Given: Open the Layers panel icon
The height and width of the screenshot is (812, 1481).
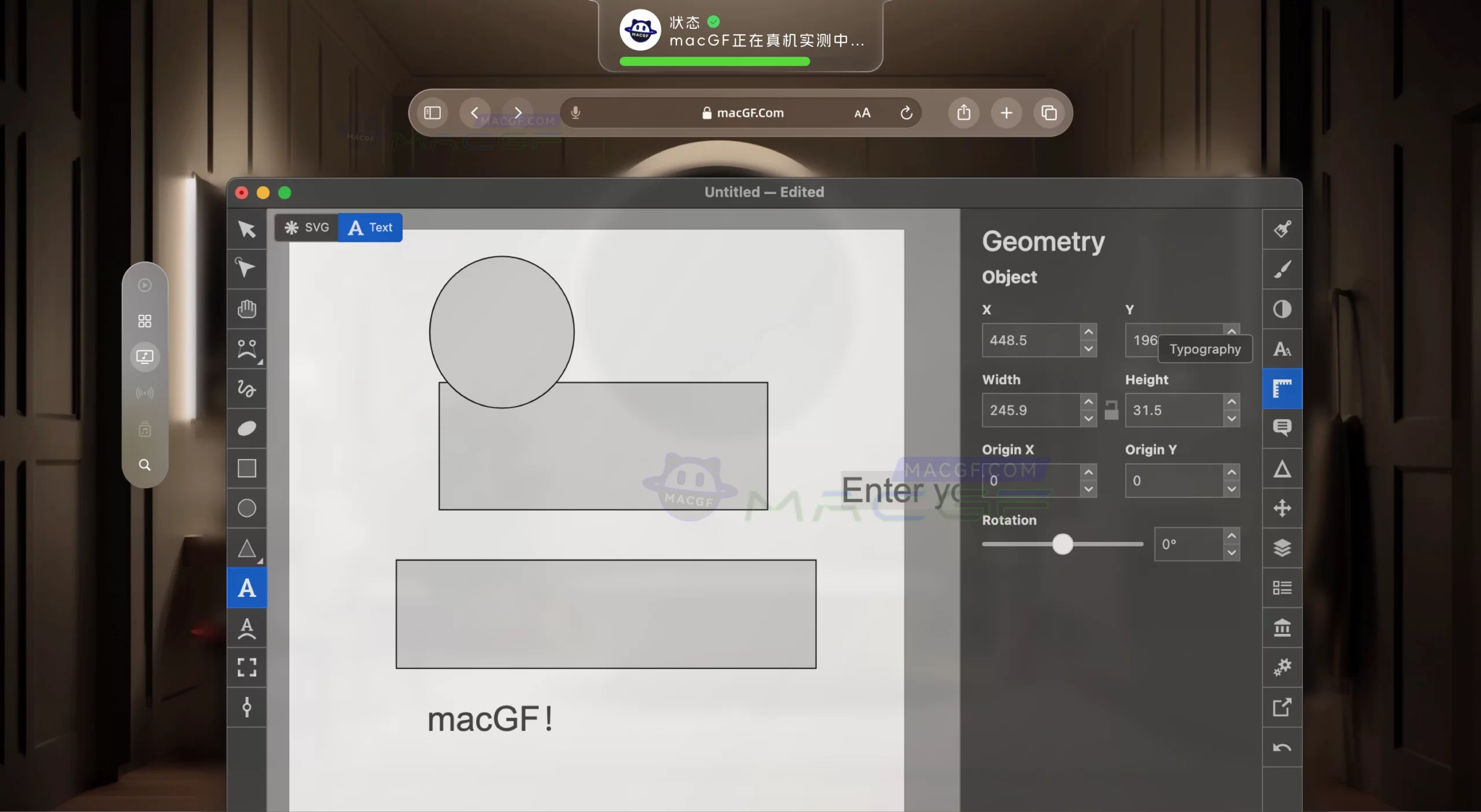Looking at the screenshot, I should pos(1282,548).
